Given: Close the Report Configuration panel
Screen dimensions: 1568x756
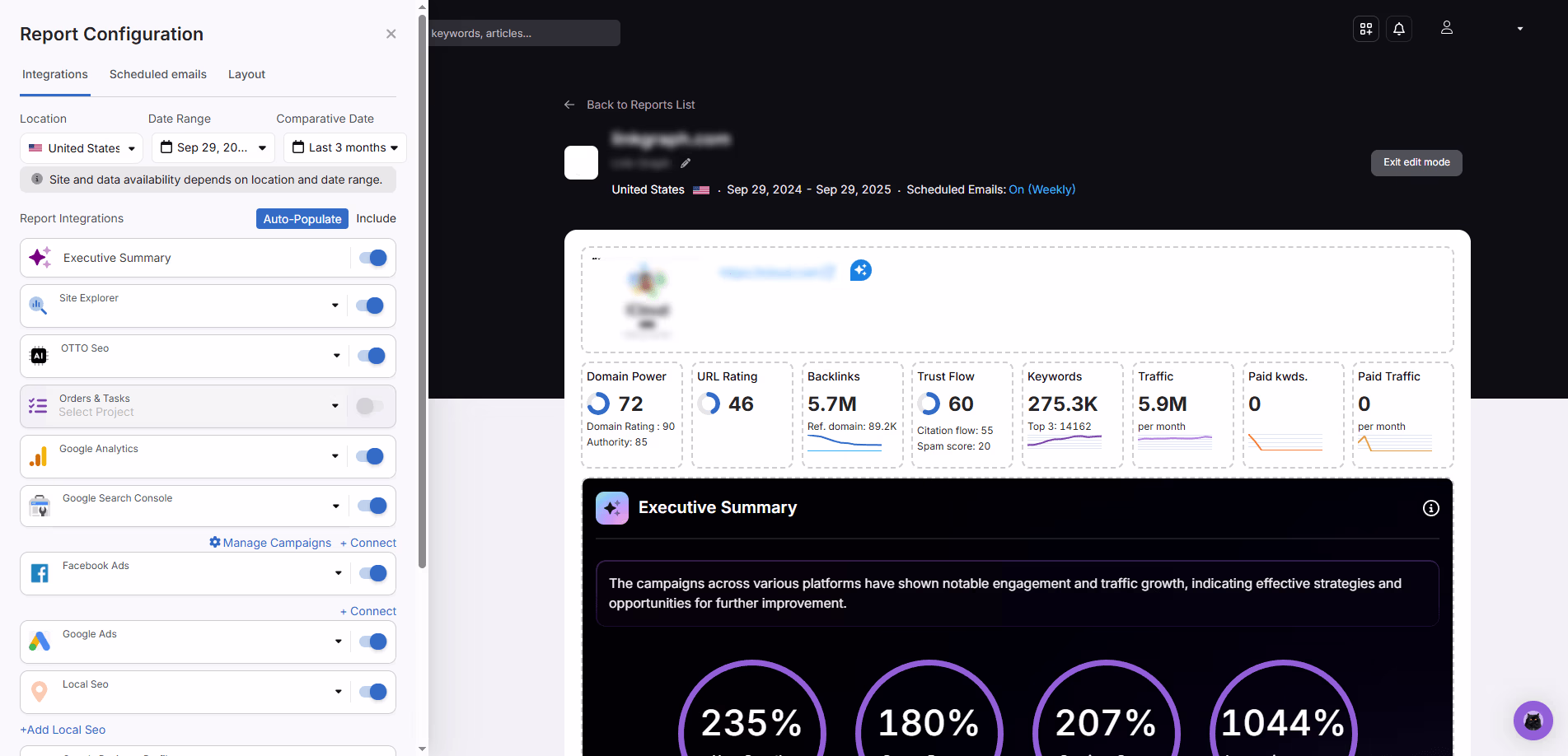Looking at the screenshot, I should 391,34.
